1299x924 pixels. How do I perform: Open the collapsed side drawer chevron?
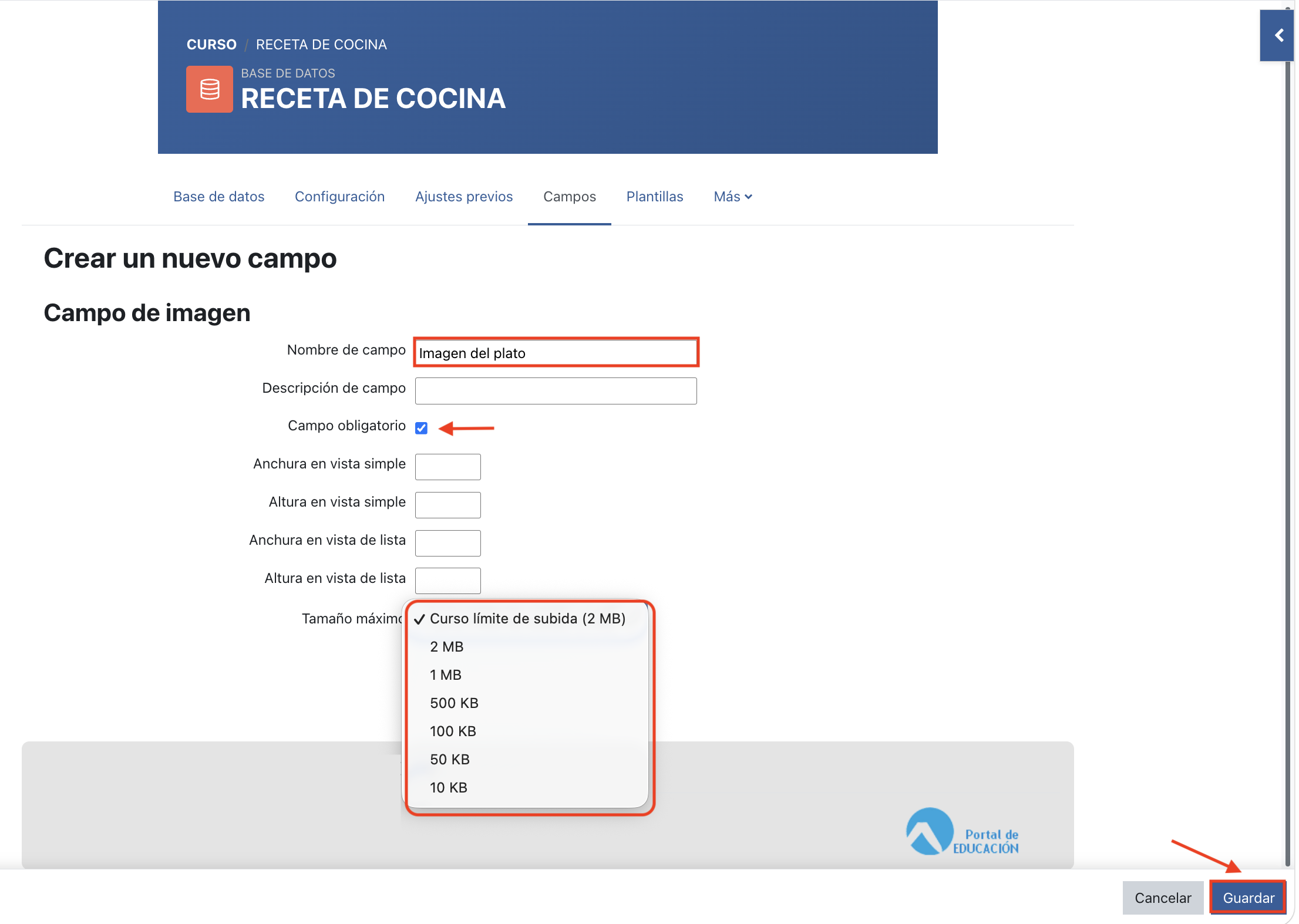click(1277, 35)
